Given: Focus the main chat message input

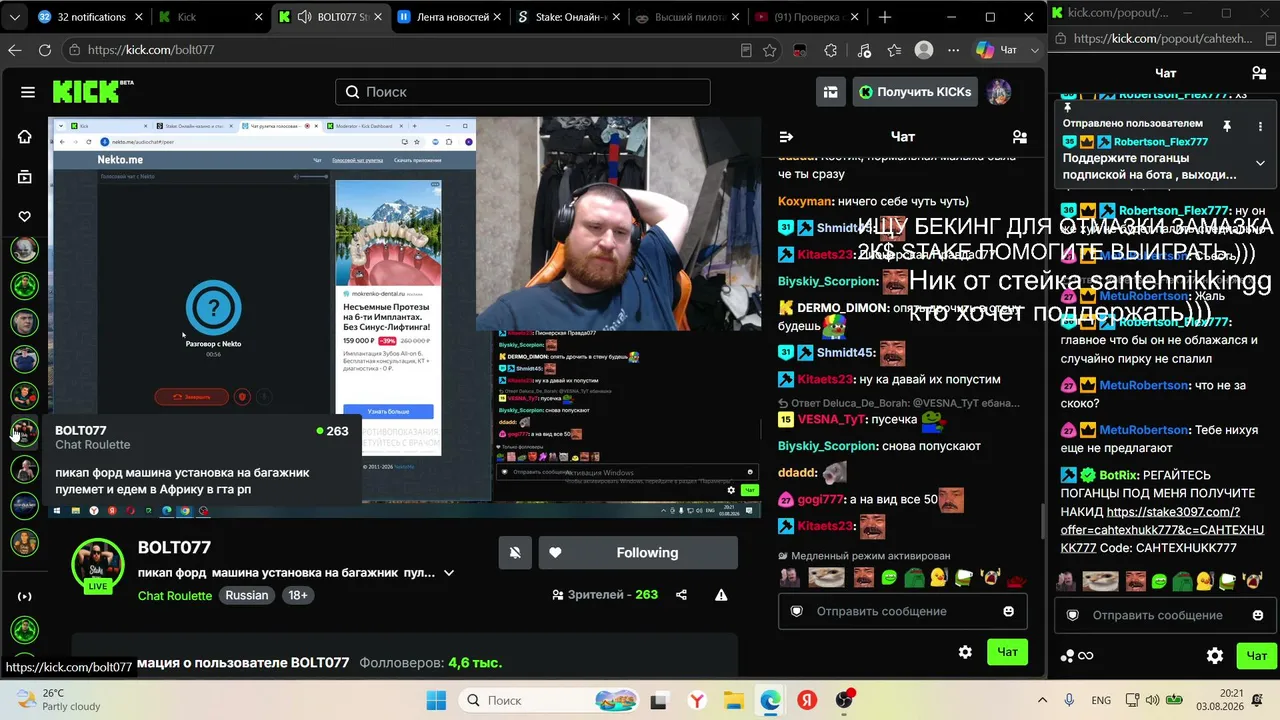Looking at the screenshot, I should coord(903,611).
